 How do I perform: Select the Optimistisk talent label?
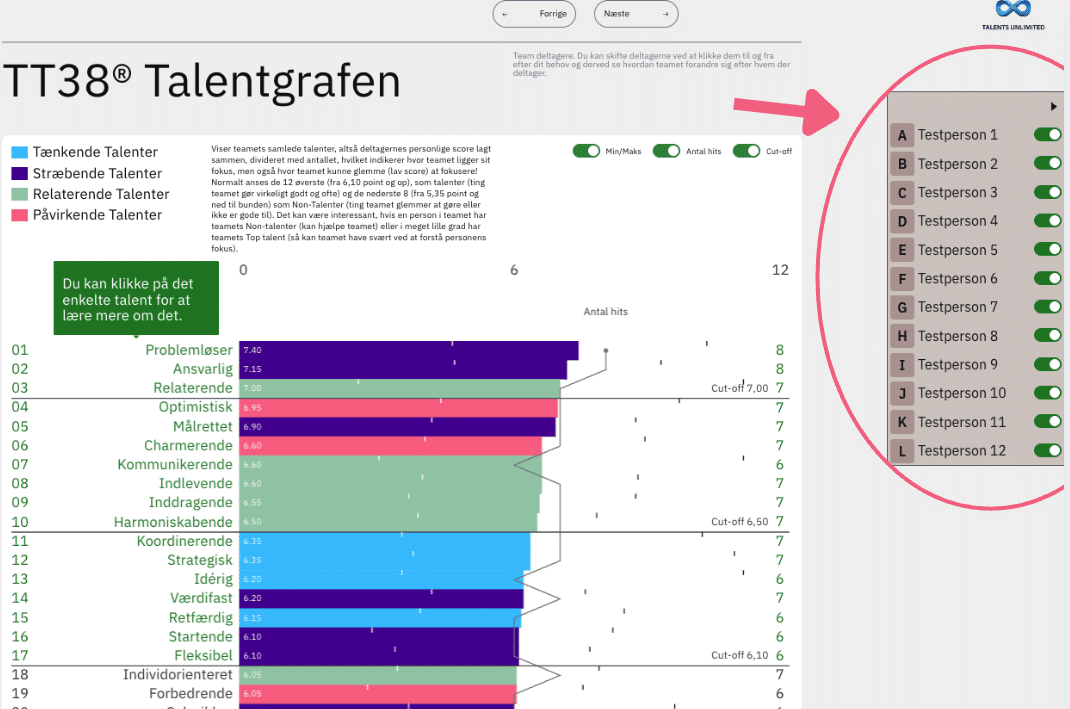[x=195, y=407]
